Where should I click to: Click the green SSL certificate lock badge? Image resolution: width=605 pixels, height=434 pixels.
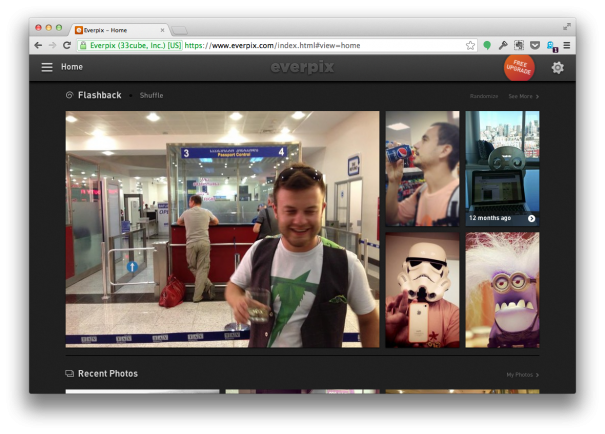point(130,46)
